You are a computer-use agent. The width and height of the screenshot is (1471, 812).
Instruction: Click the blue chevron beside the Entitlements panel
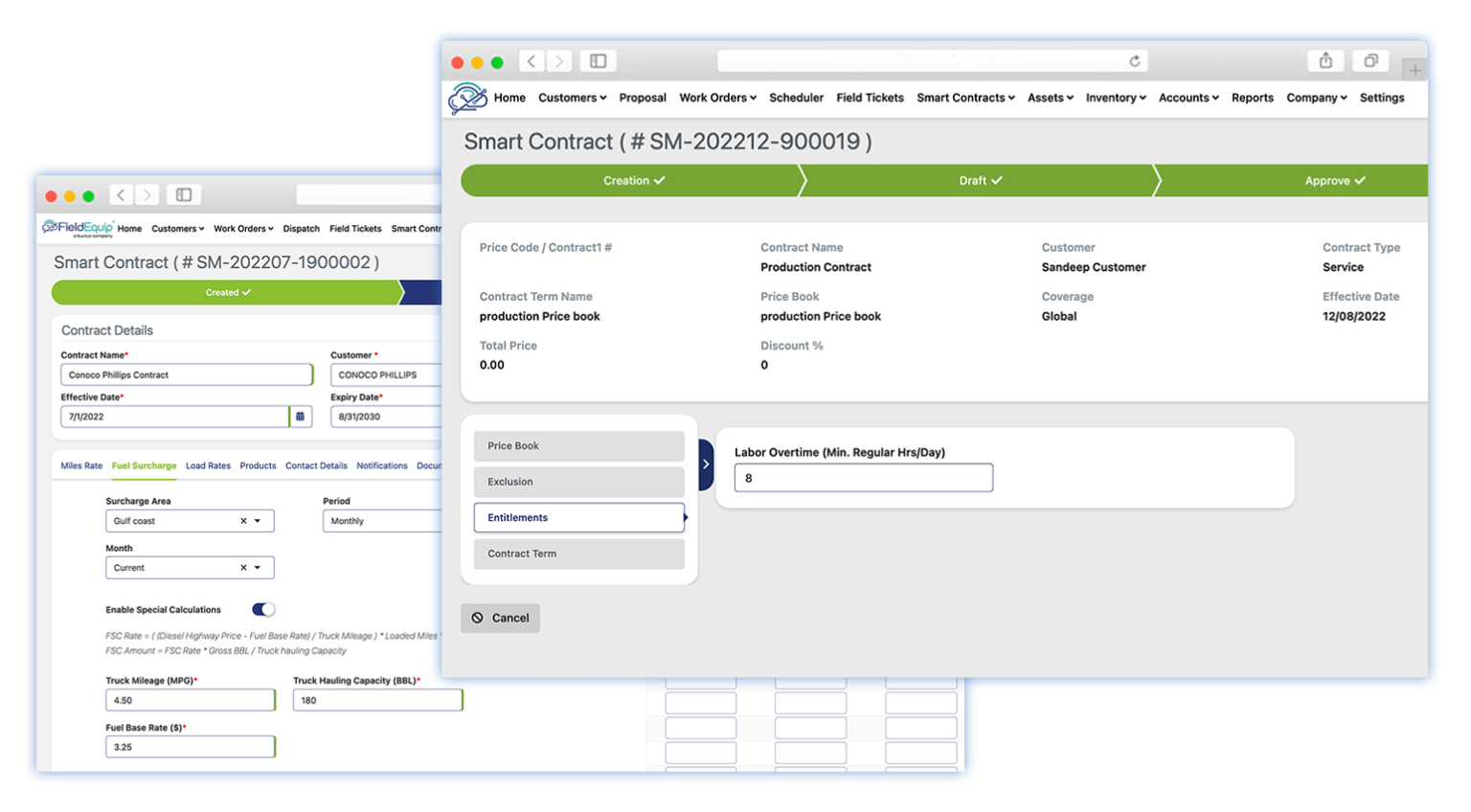[706, 464]
